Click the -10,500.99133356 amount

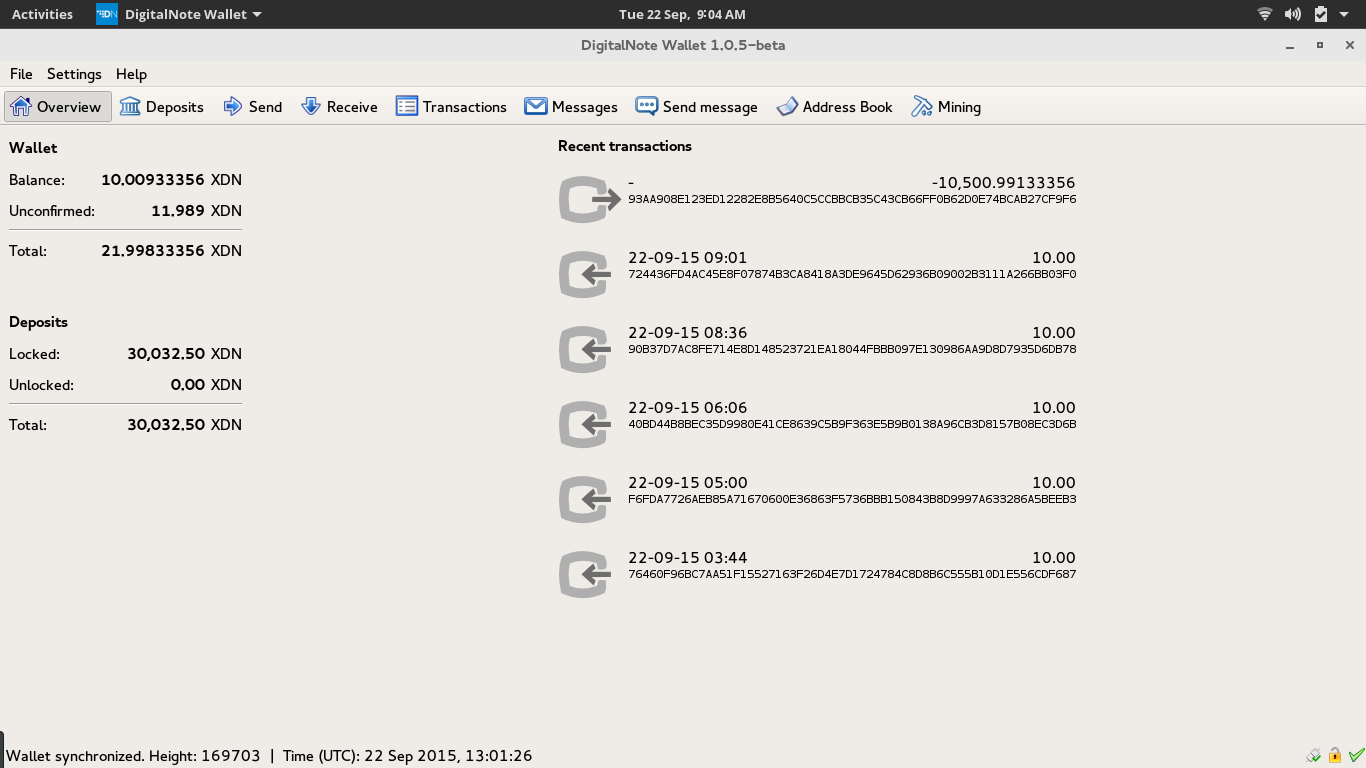1003,183
